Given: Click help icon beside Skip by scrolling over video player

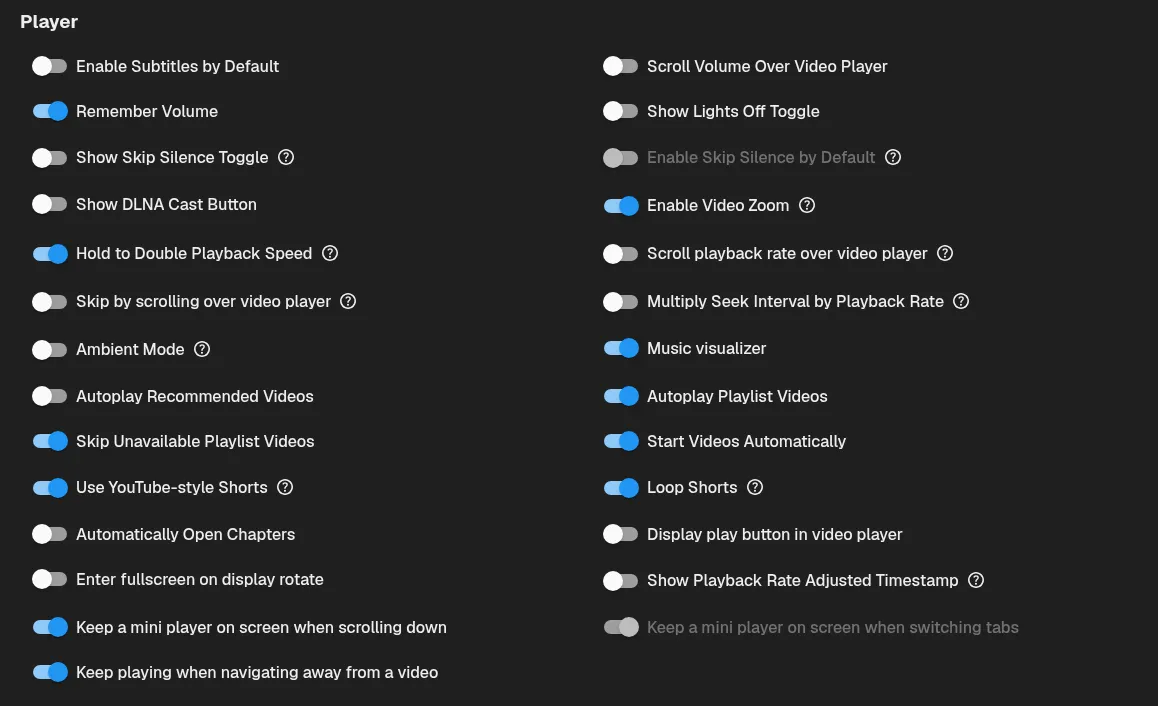Looking at the screenshot, I should click(x=348, y=301).
